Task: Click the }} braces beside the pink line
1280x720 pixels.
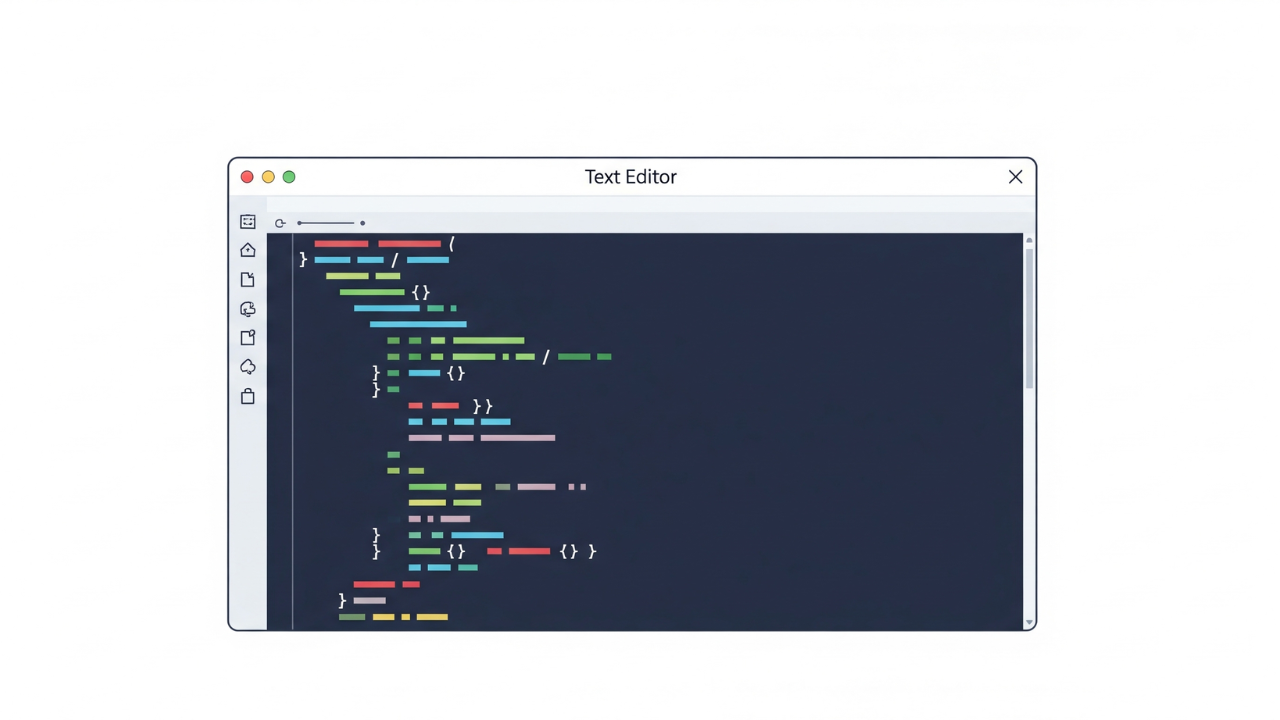Action: 482,406
